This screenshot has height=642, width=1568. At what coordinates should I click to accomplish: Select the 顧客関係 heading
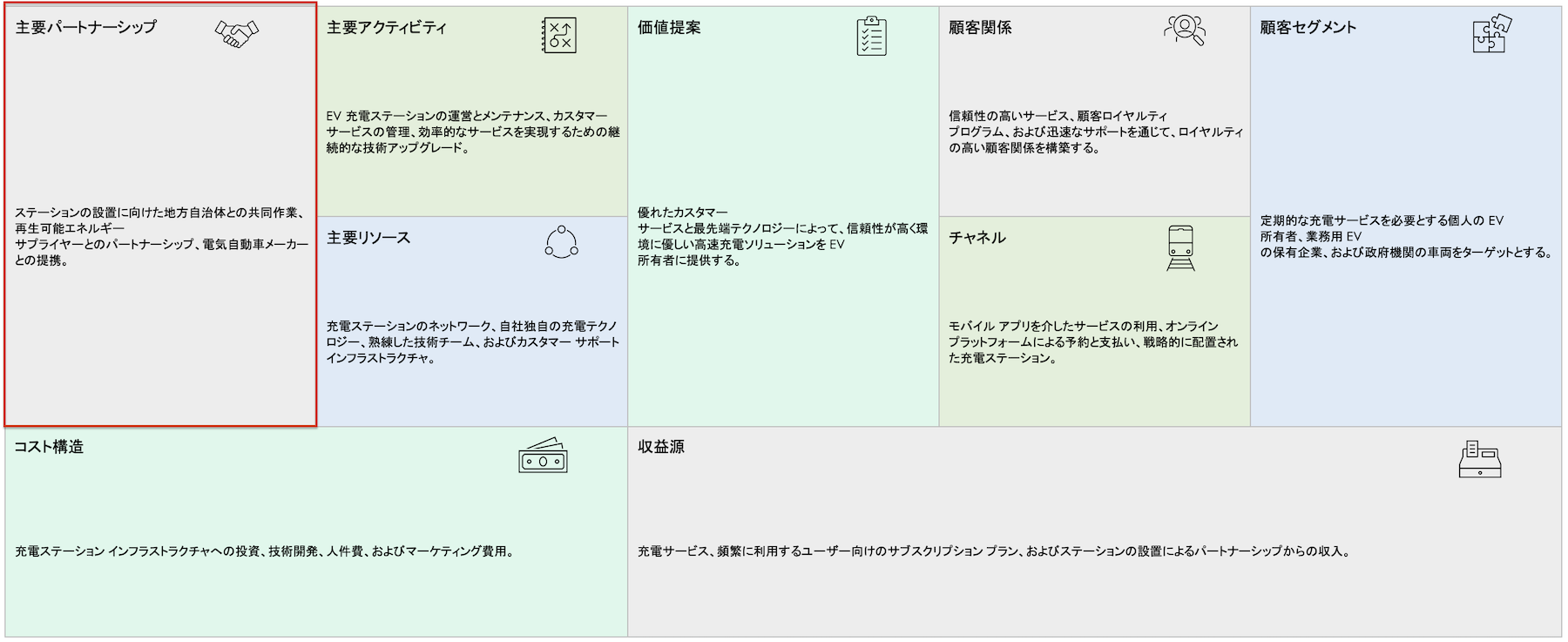[x=980, y=27]
